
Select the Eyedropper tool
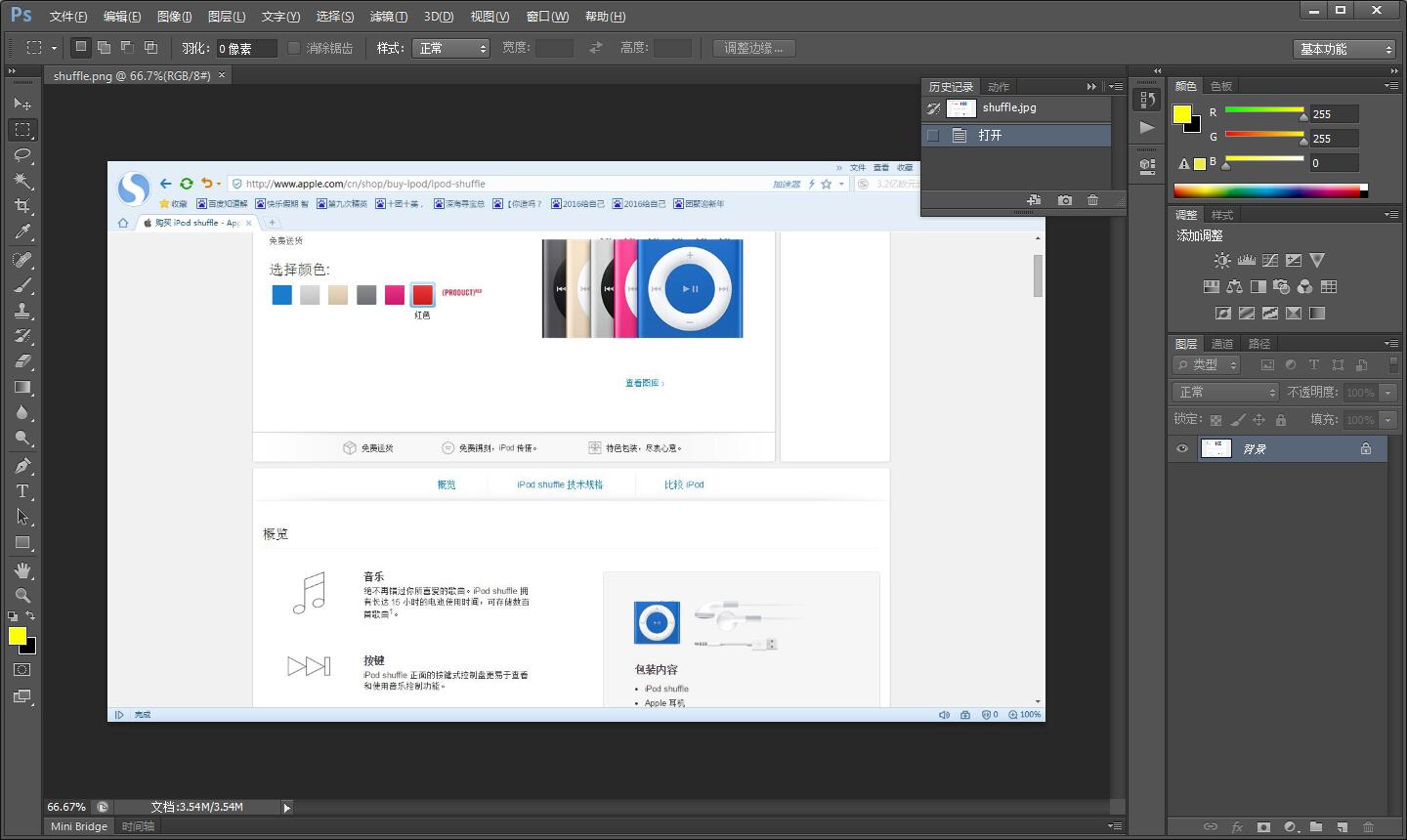tap(22, 231)
